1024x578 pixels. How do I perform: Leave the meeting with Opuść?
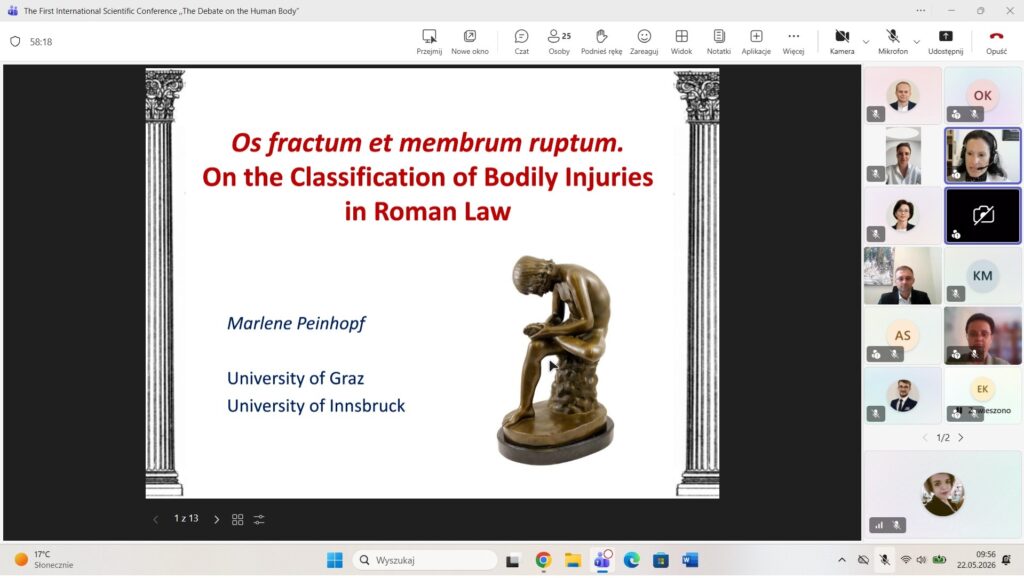pyautogui.click(x=996, y=42)
